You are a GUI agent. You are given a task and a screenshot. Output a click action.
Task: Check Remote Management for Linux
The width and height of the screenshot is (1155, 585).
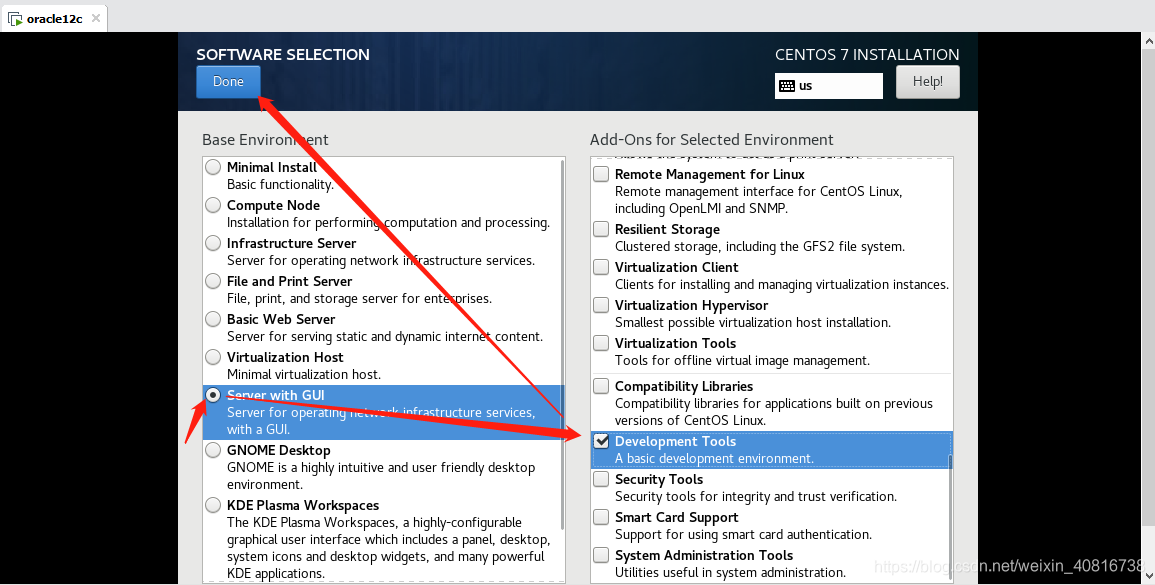[601, 174]
